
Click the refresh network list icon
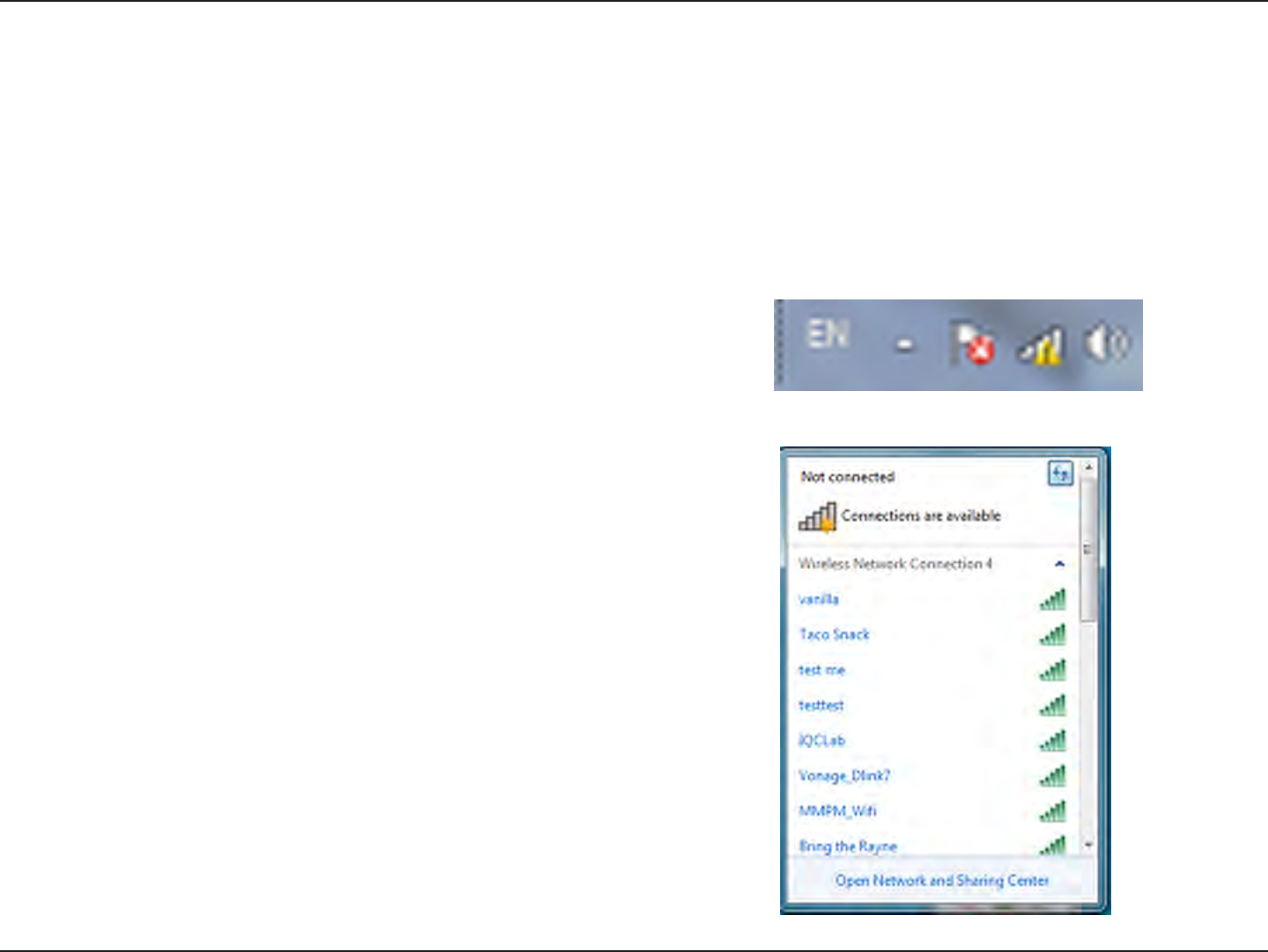coord(1060,474)
